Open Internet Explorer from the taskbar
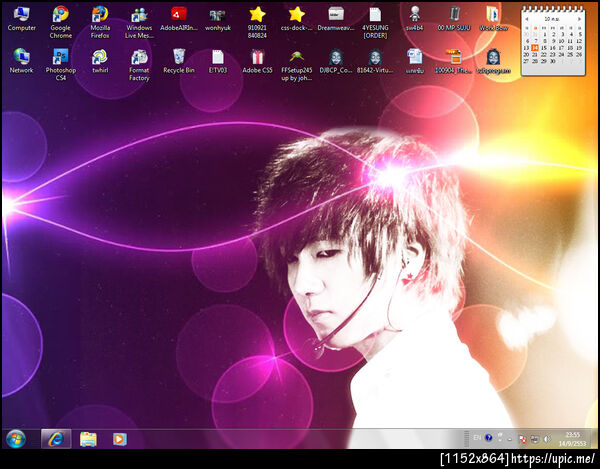 coord(56,439)
